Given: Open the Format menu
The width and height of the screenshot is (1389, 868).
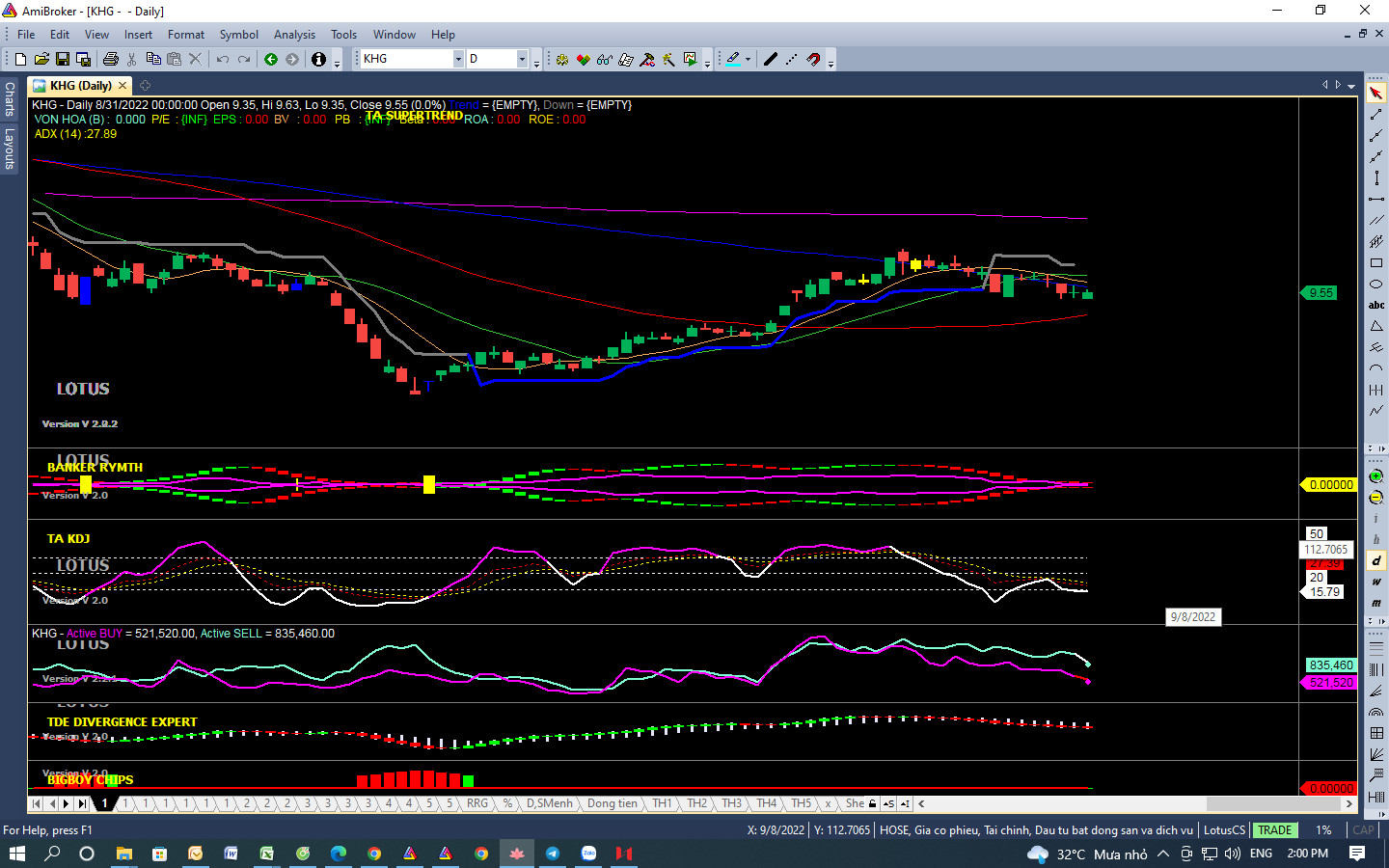Looking at the screenshot, I should [x=186, y=34].
